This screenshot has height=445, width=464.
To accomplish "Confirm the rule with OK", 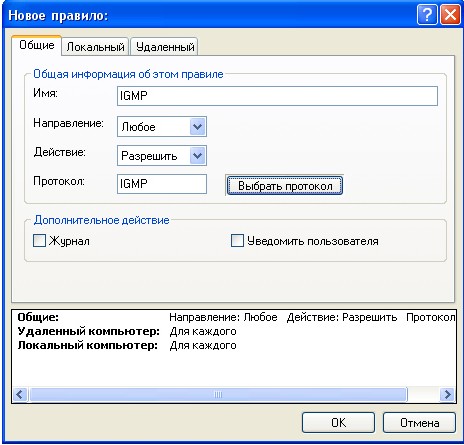I will click(338, 423).
